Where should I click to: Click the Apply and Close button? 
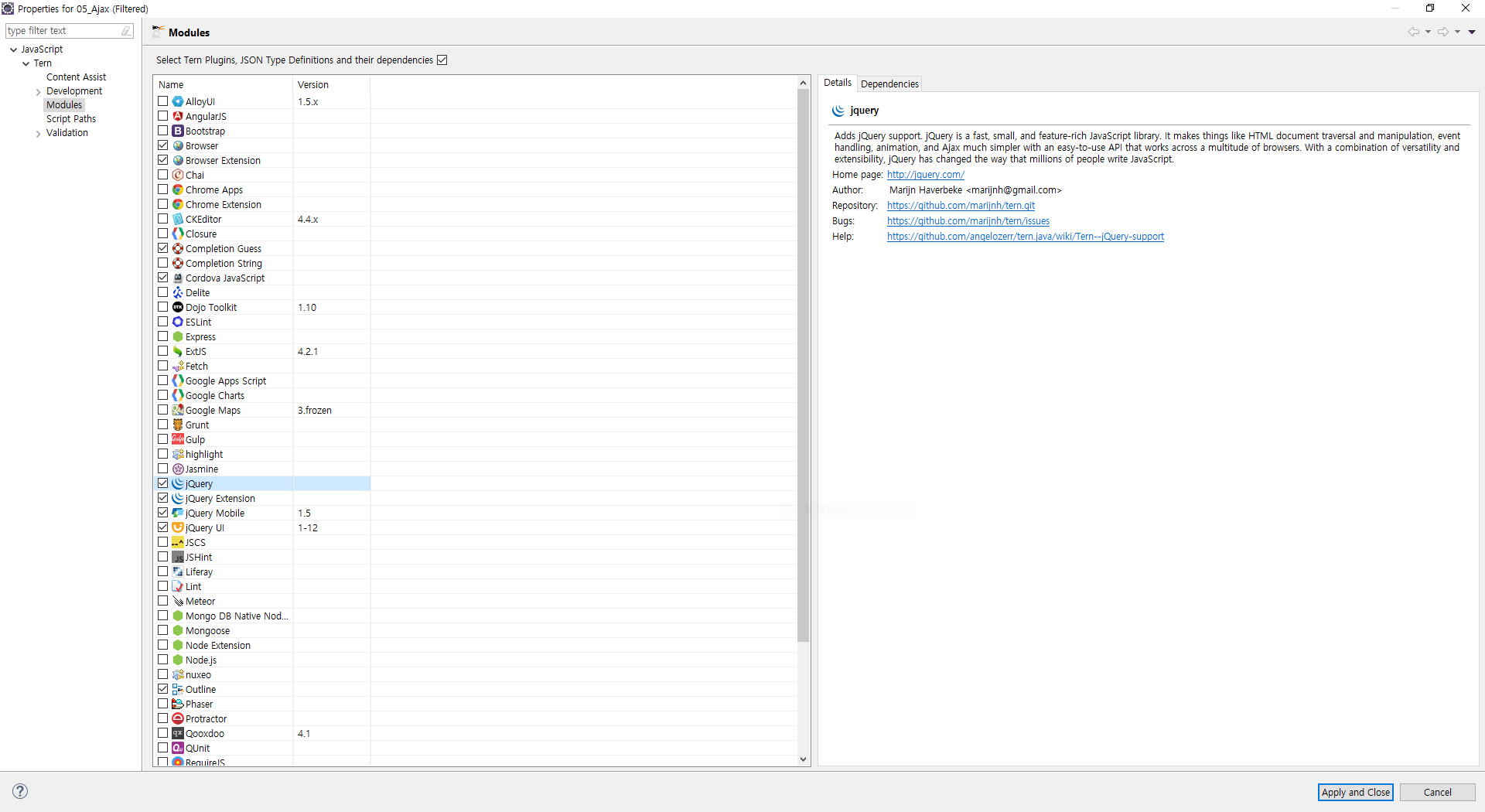pos(1355,792)
